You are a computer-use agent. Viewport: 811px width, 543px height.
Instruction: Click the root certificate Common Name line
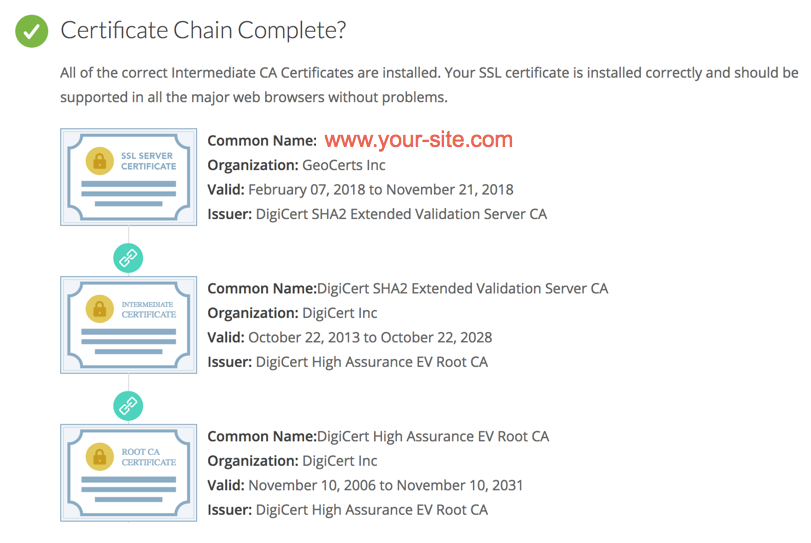378,436
